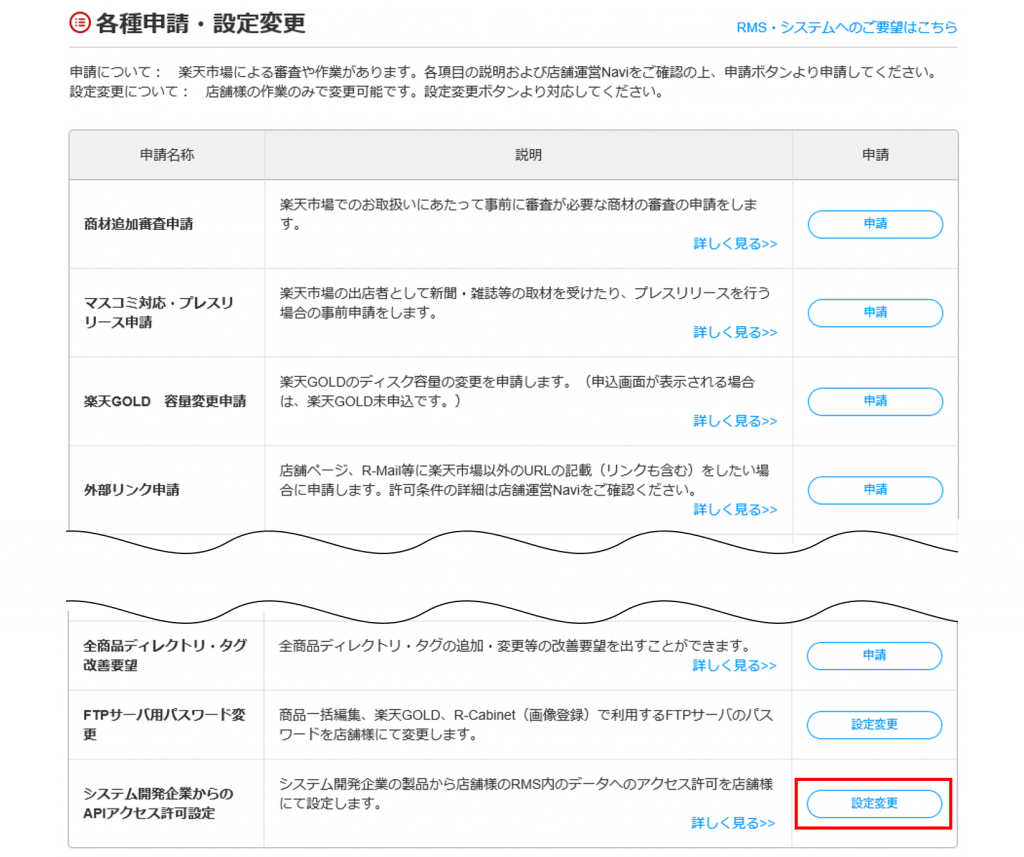Click the intro line starting 設定変更について
Screen dimensions: 1024x857
pos(367,91)
